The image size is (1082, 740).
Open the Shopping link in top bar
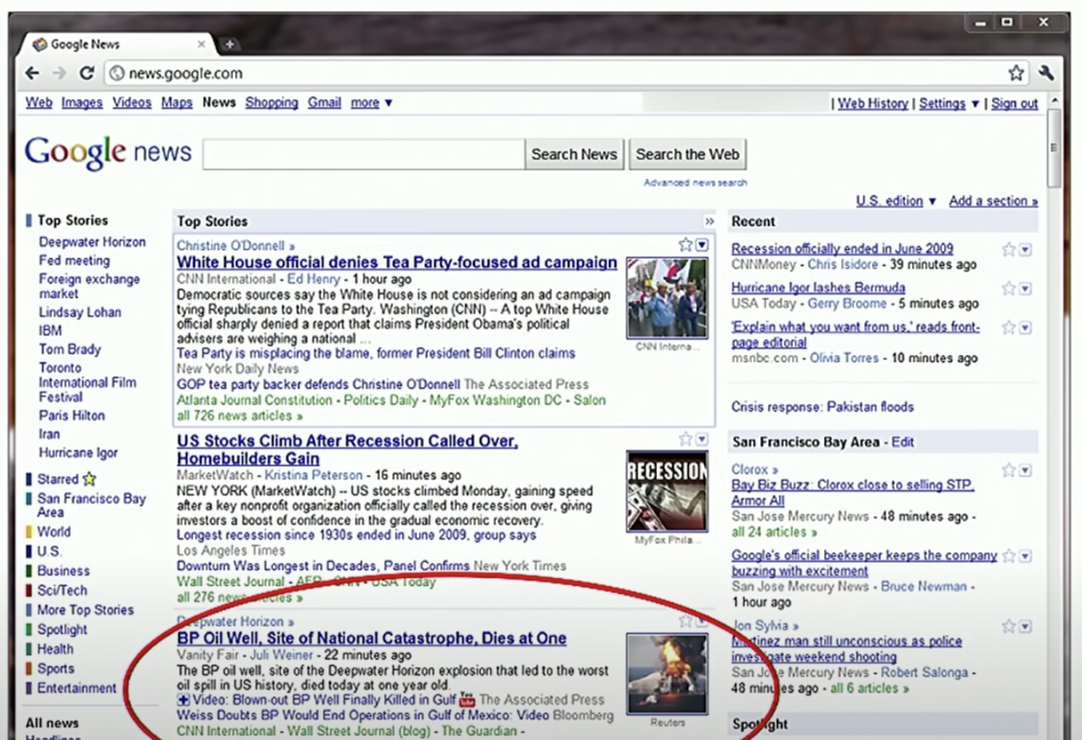click(x=271, y=103)
